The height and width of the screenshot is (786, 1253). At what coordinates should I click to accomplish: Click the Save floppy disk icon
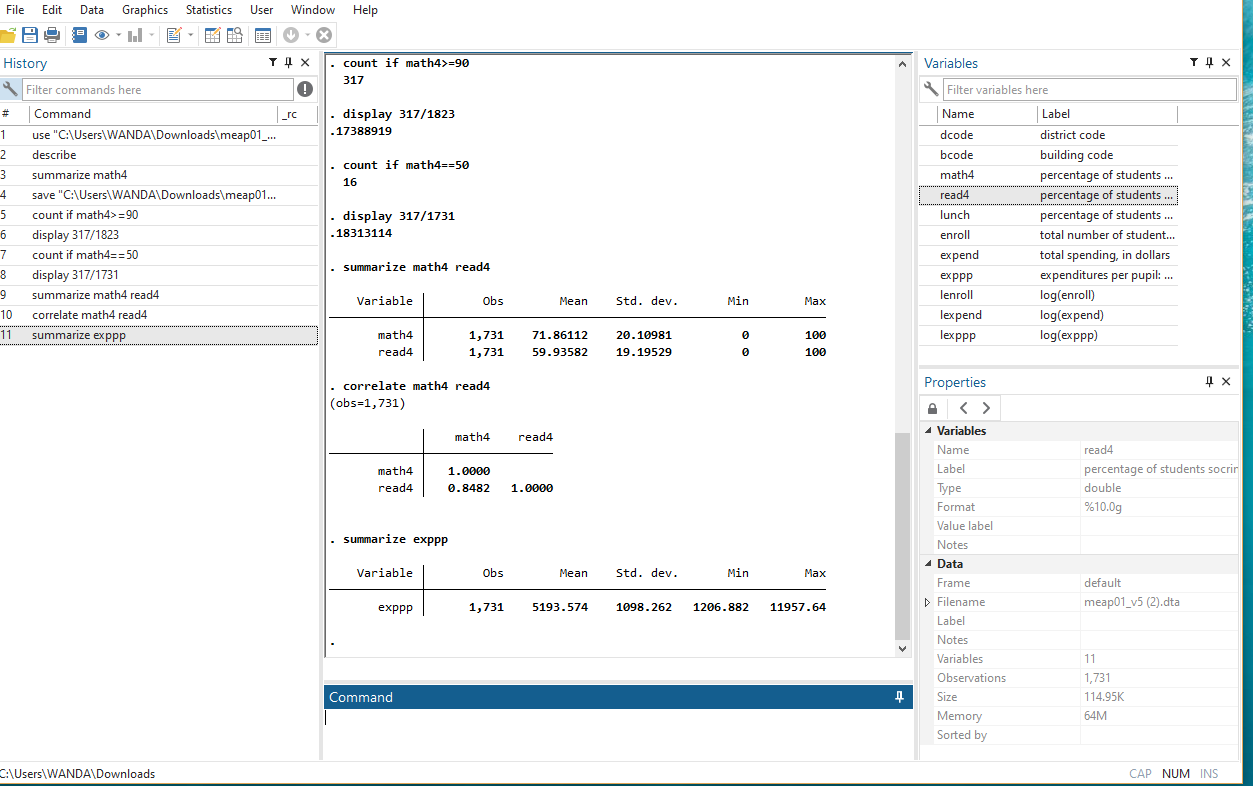[x=30, y=35]
